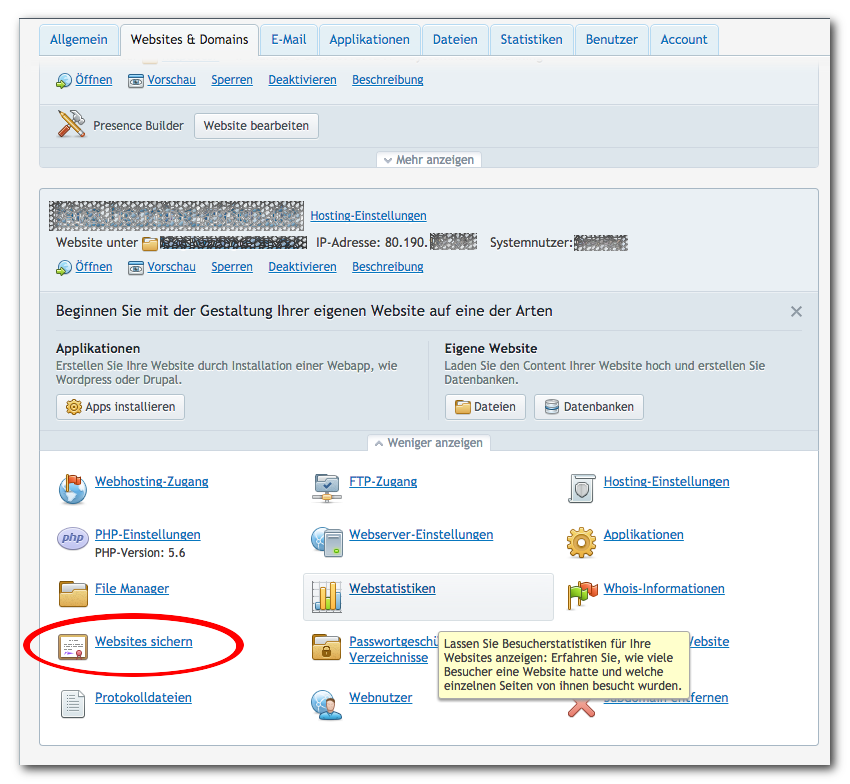Click the Webhosting-Zugang globe icon
Screen dimensions: 850x784
pyautogui.click(x=73, y=488)
